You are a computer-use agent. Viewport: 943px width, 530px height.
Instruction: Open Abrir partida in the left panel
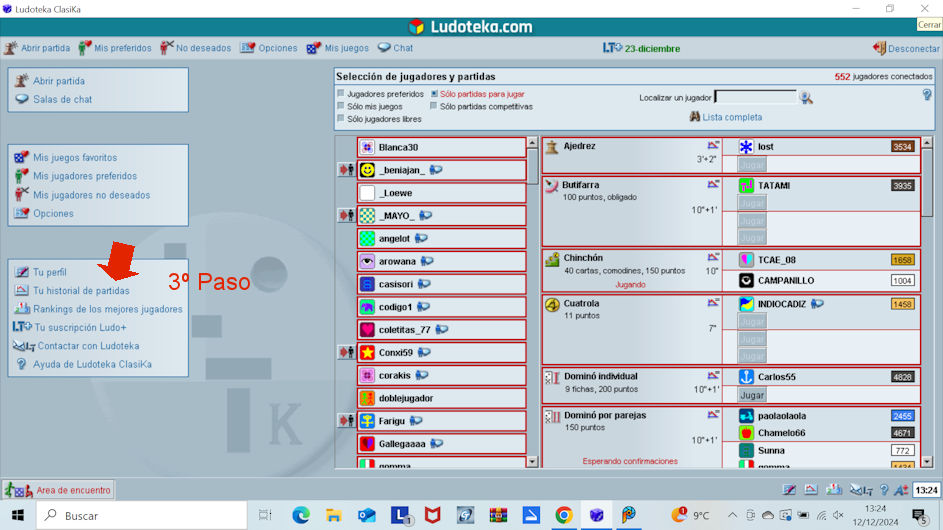pyautogui.click(x=51, y=81)
